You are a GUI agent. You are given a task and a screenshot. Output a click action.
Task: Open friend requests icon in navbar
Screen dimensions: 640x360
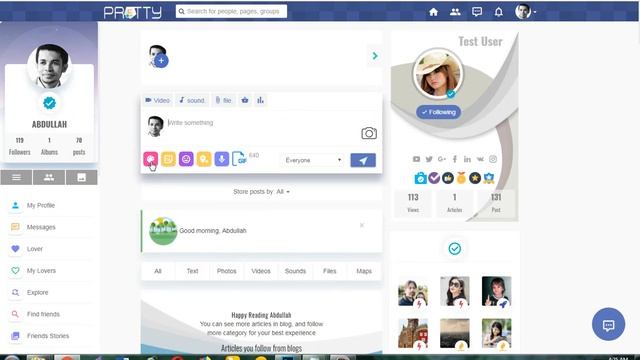pyautogui.click(x=455, y=12)
